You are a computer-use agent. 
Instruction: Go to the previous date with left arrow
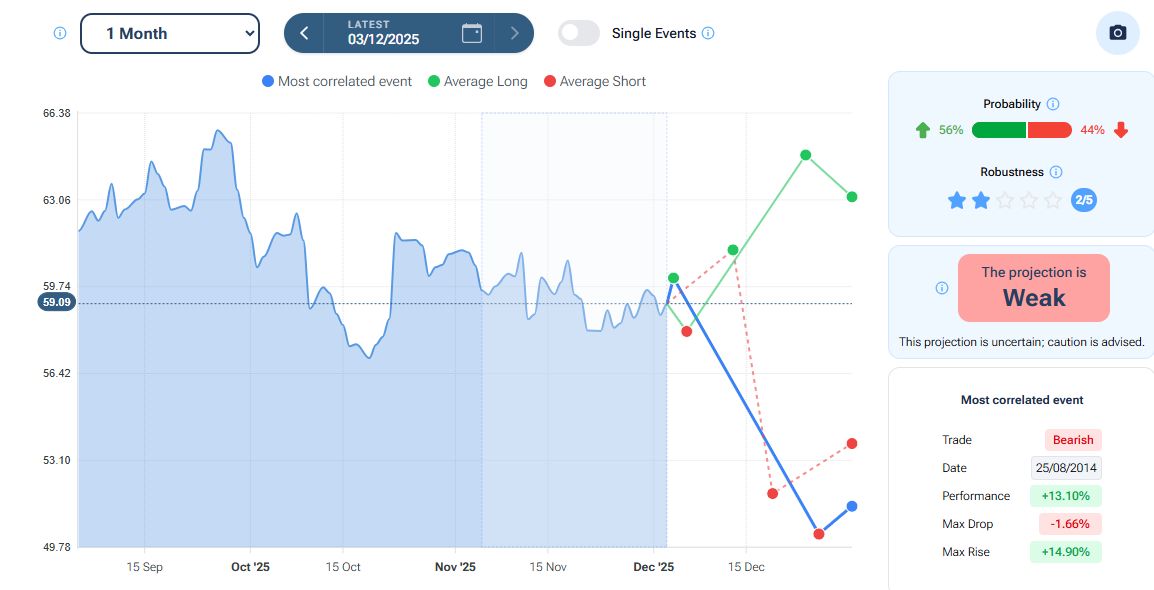pyautogui.click(x=305, y=33)
